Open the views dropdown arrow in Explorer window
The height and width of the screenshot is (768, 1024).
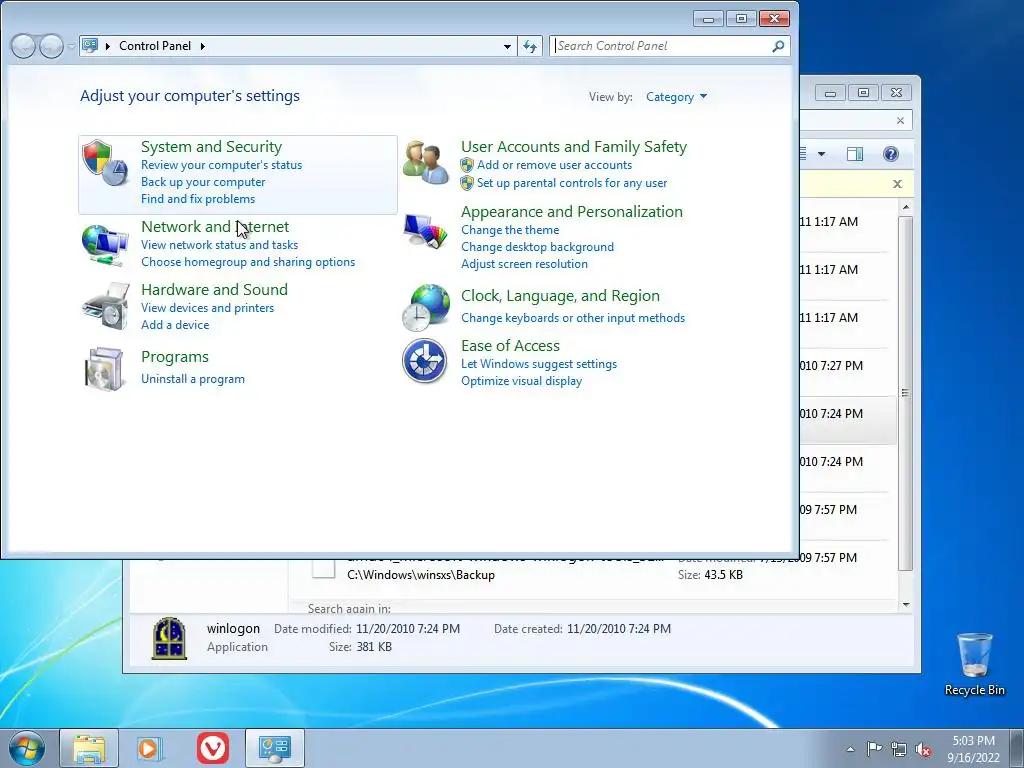(822, 154)
